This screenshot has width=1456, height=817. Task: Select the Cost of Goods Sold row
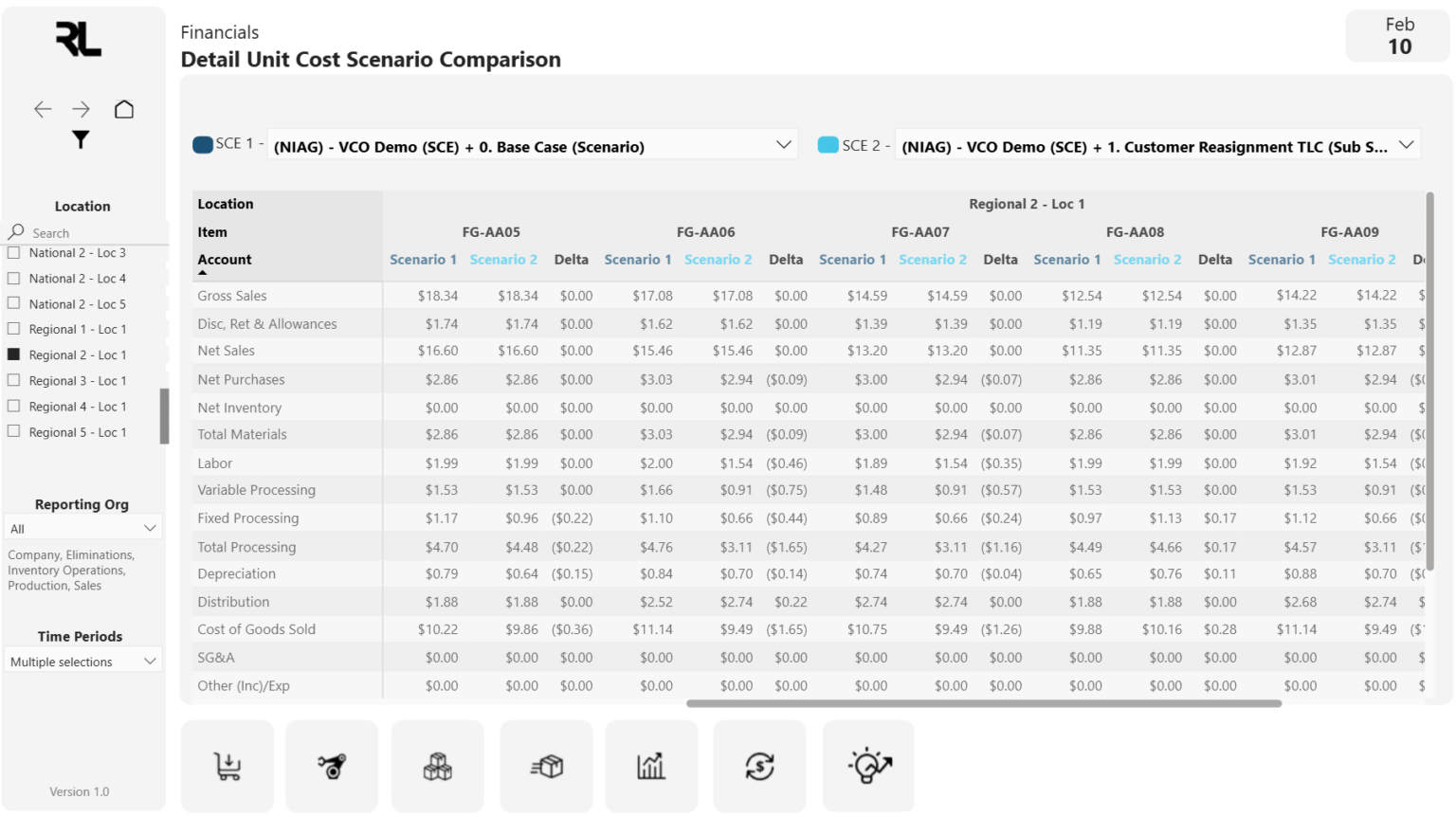257,629
